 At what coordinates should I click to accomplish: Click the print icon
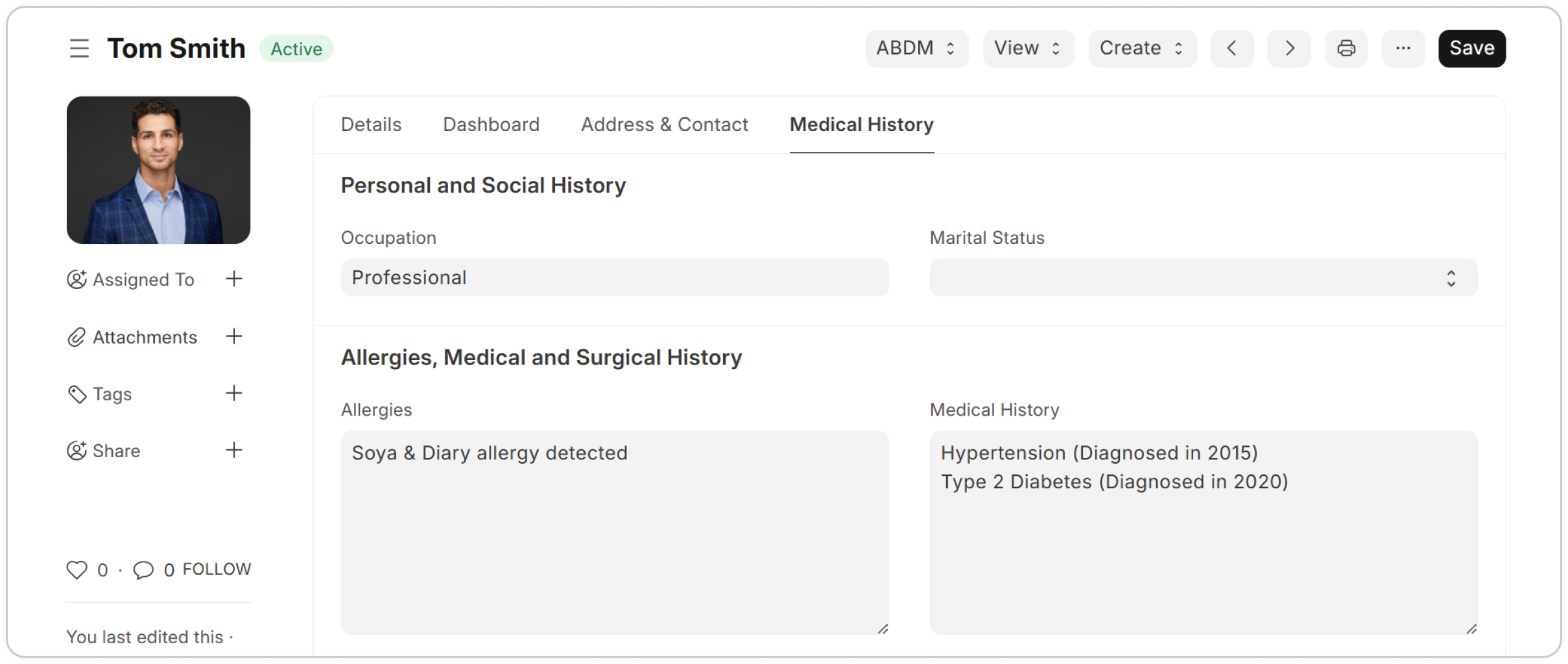pos(1346,49)
